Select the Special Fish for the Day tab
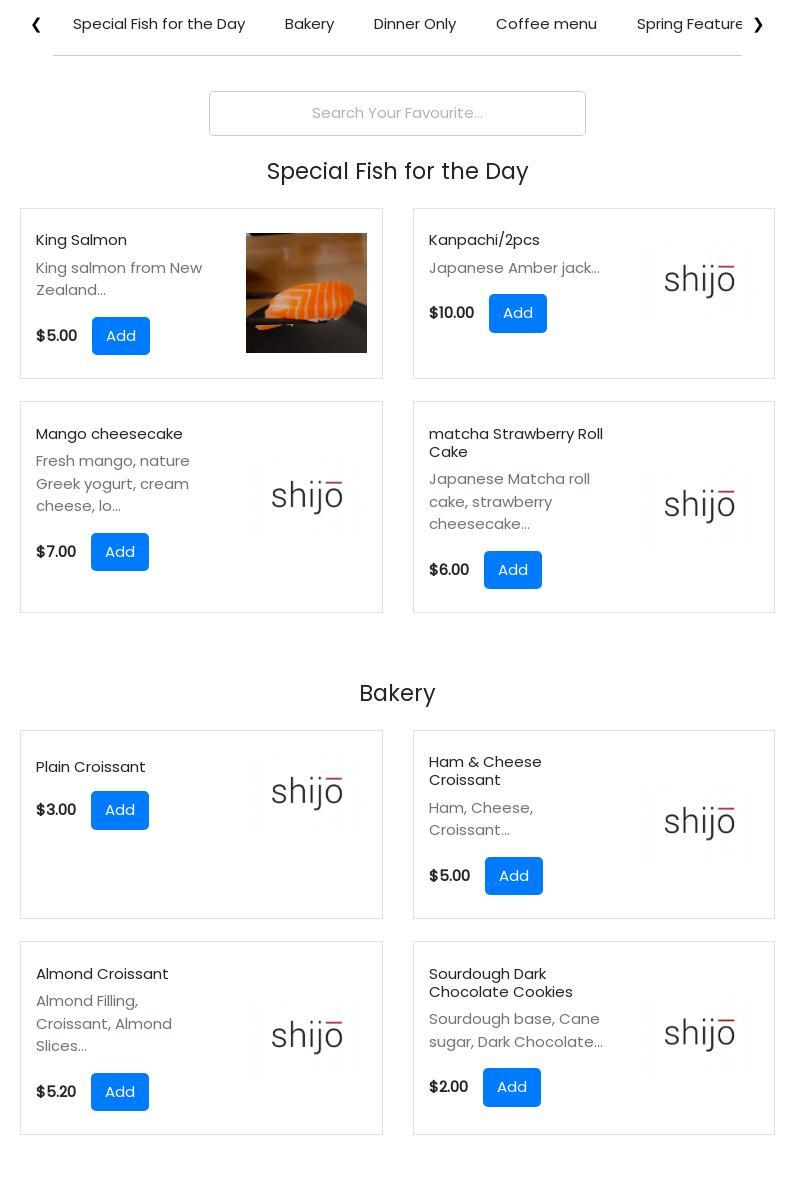 tap(159, 24)
